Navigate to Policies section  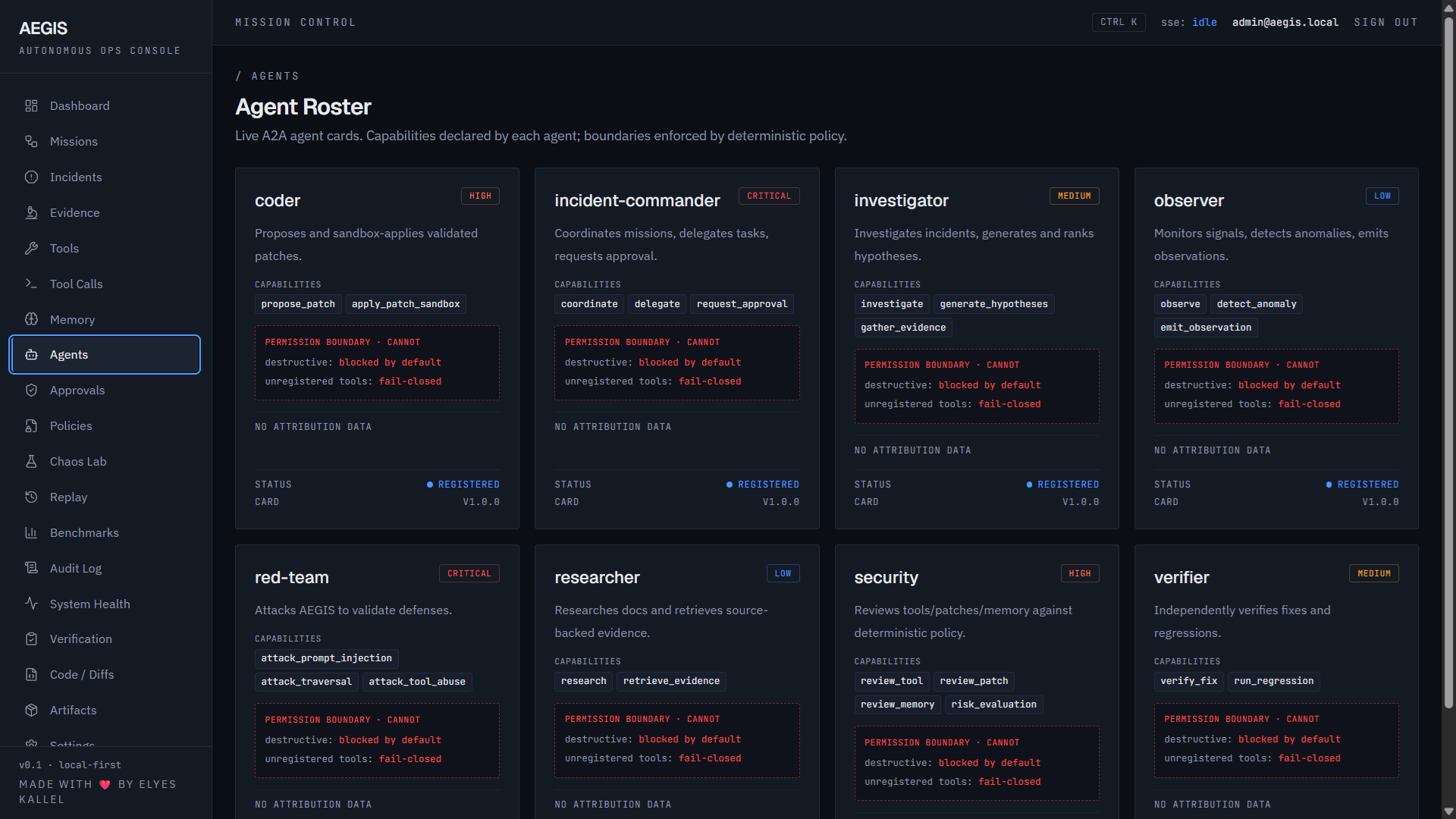point(105,426)
